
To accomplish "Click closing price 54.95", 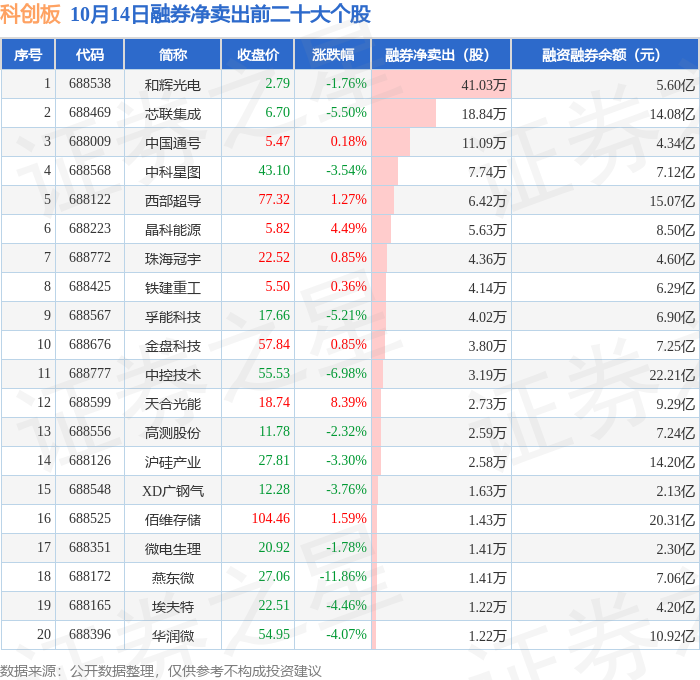I will pos(274,635).
